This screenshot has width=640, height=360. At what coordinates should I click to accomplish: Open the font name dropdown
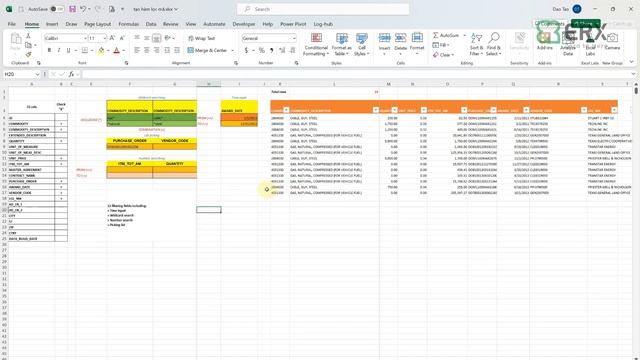(x=85, y=38)
